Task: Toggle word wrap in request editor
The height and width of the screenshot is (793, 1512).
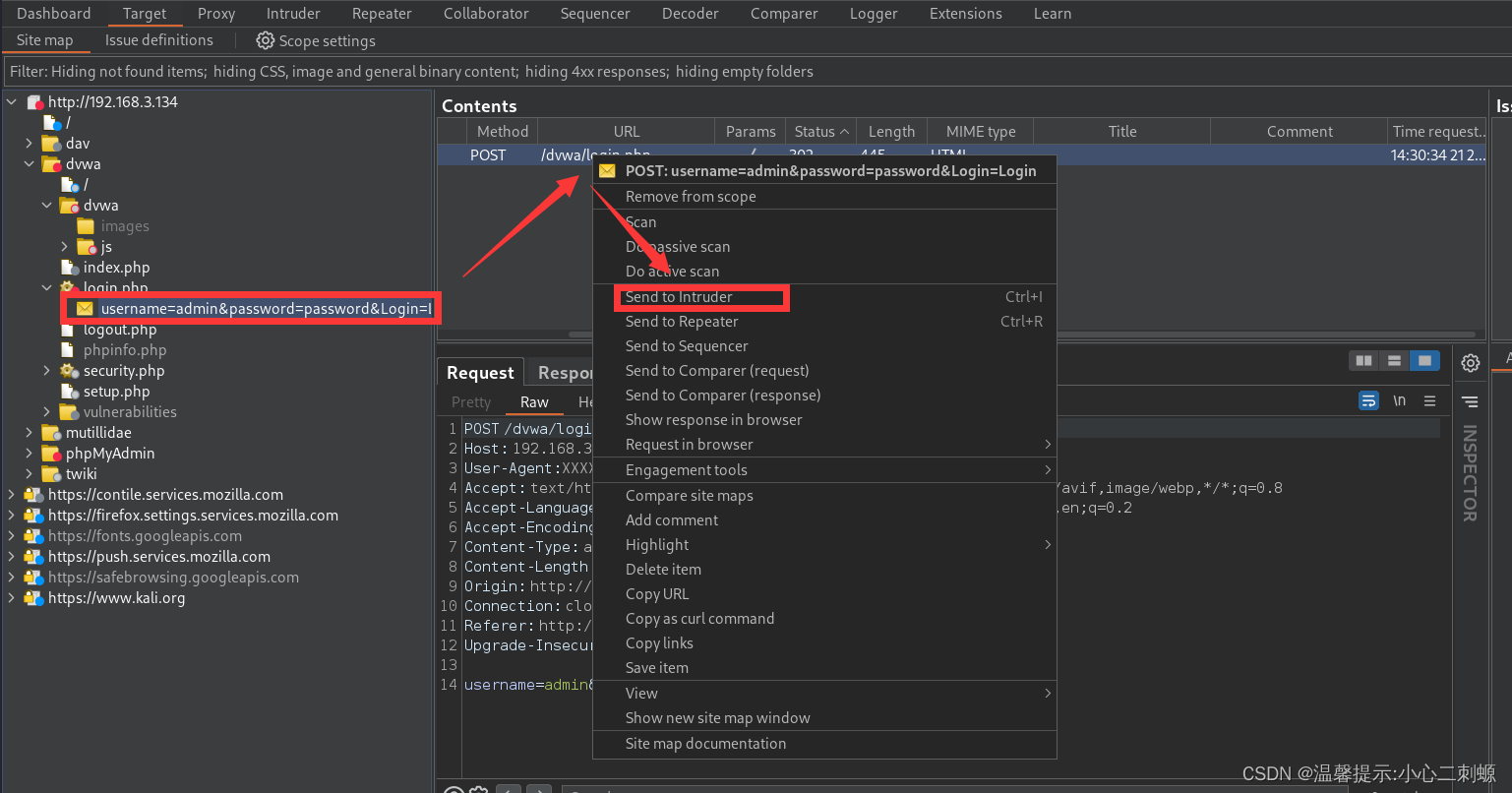Action: coord(1368,400)
